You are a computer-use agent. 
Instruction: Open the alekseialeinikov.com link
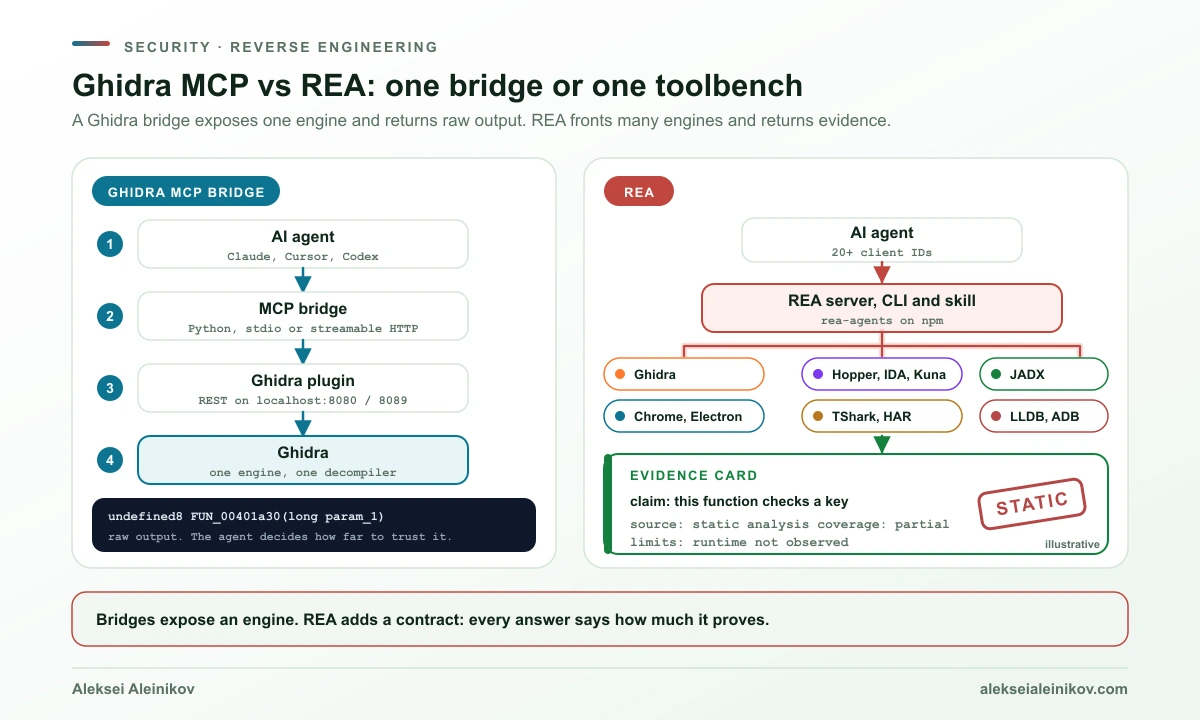pos(1056,689)
